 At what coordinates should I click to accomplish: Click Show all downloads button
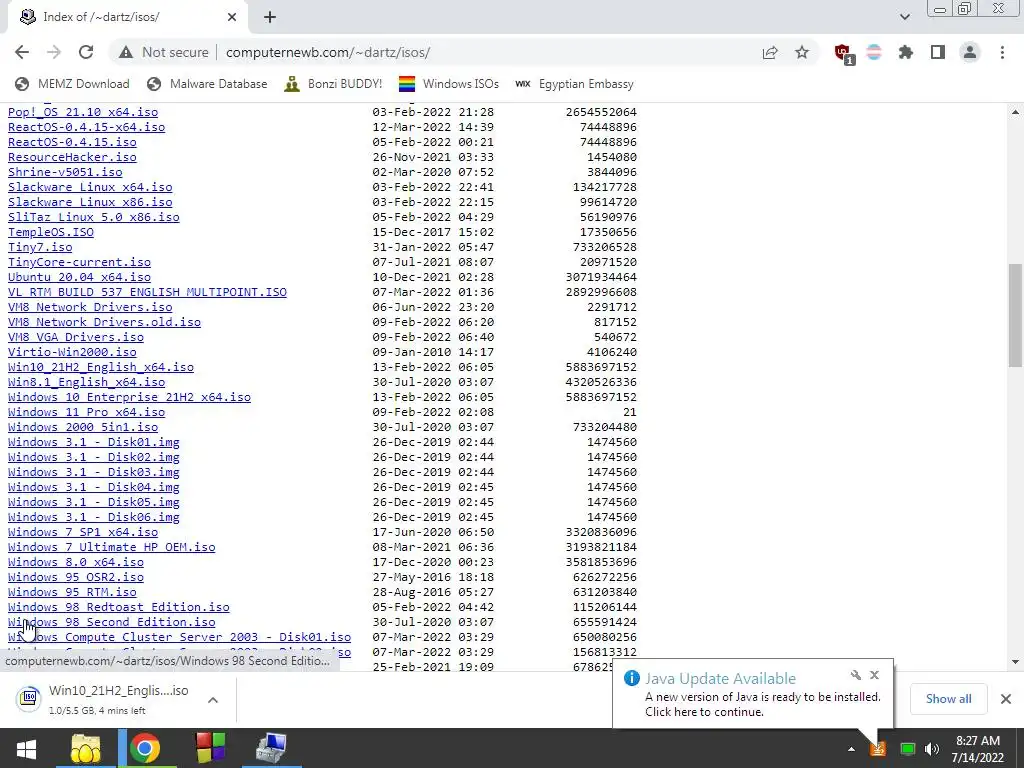(x=948, y=699)
